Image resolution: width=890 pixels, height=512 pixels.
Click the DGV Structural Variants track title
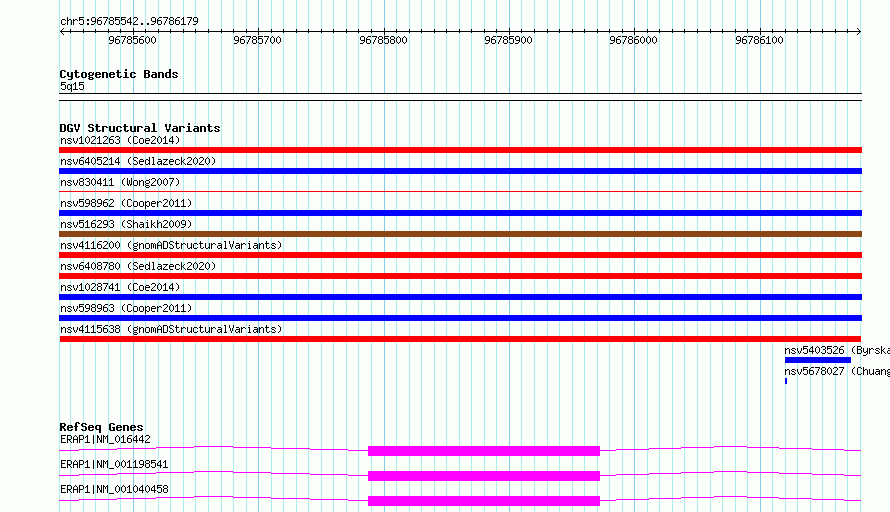pos(140,128)
